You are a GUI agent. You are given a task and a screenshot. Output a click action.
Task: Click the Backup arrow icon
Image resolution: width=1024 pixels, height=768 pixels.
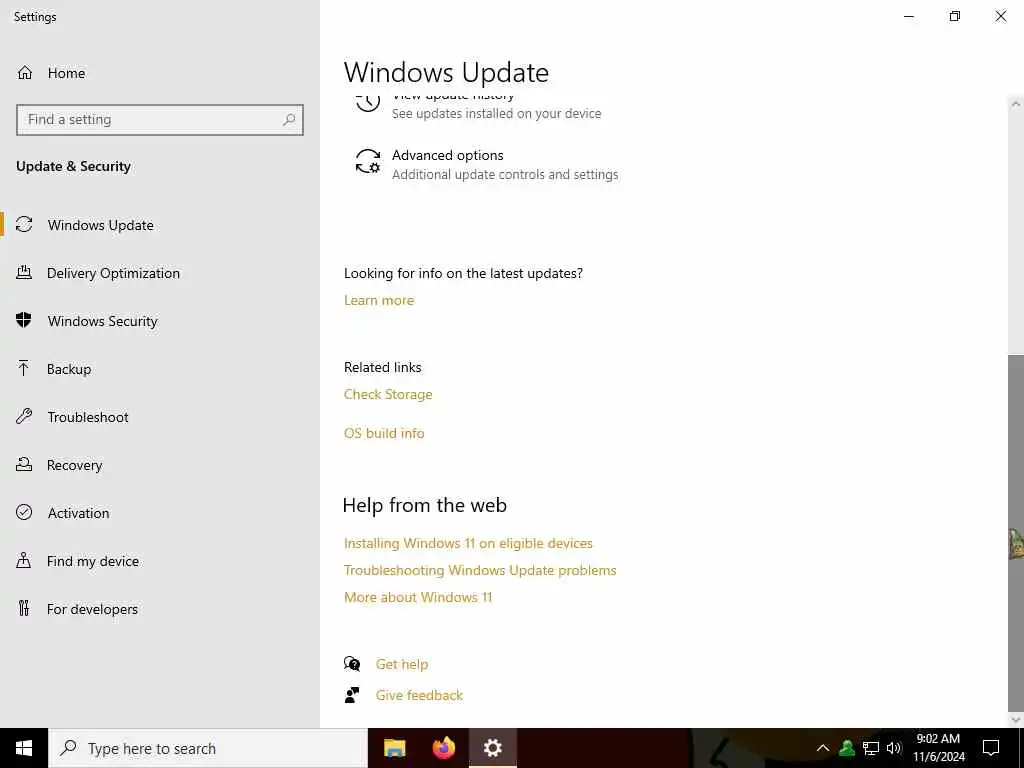24,369
